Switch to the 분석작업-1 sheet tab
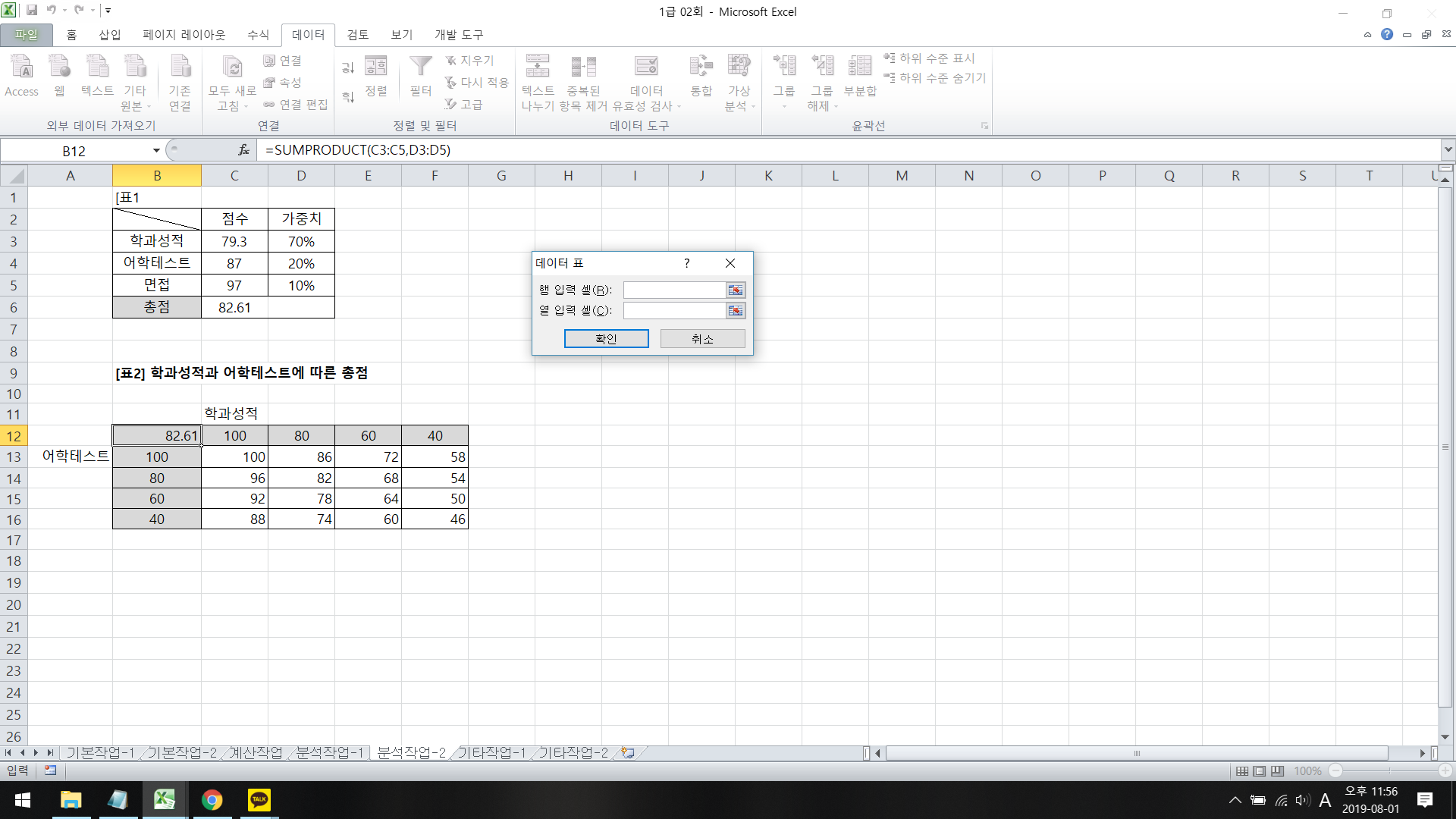Viewport: 1456px width, 819px height. [330, 753]
